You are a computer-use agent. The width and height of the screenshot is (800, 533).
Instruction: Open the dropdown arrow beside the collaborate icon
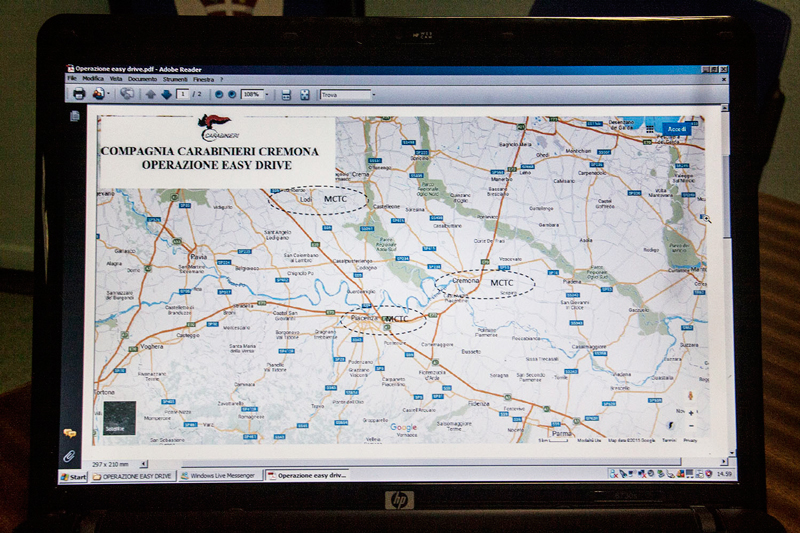pos(108,94)
